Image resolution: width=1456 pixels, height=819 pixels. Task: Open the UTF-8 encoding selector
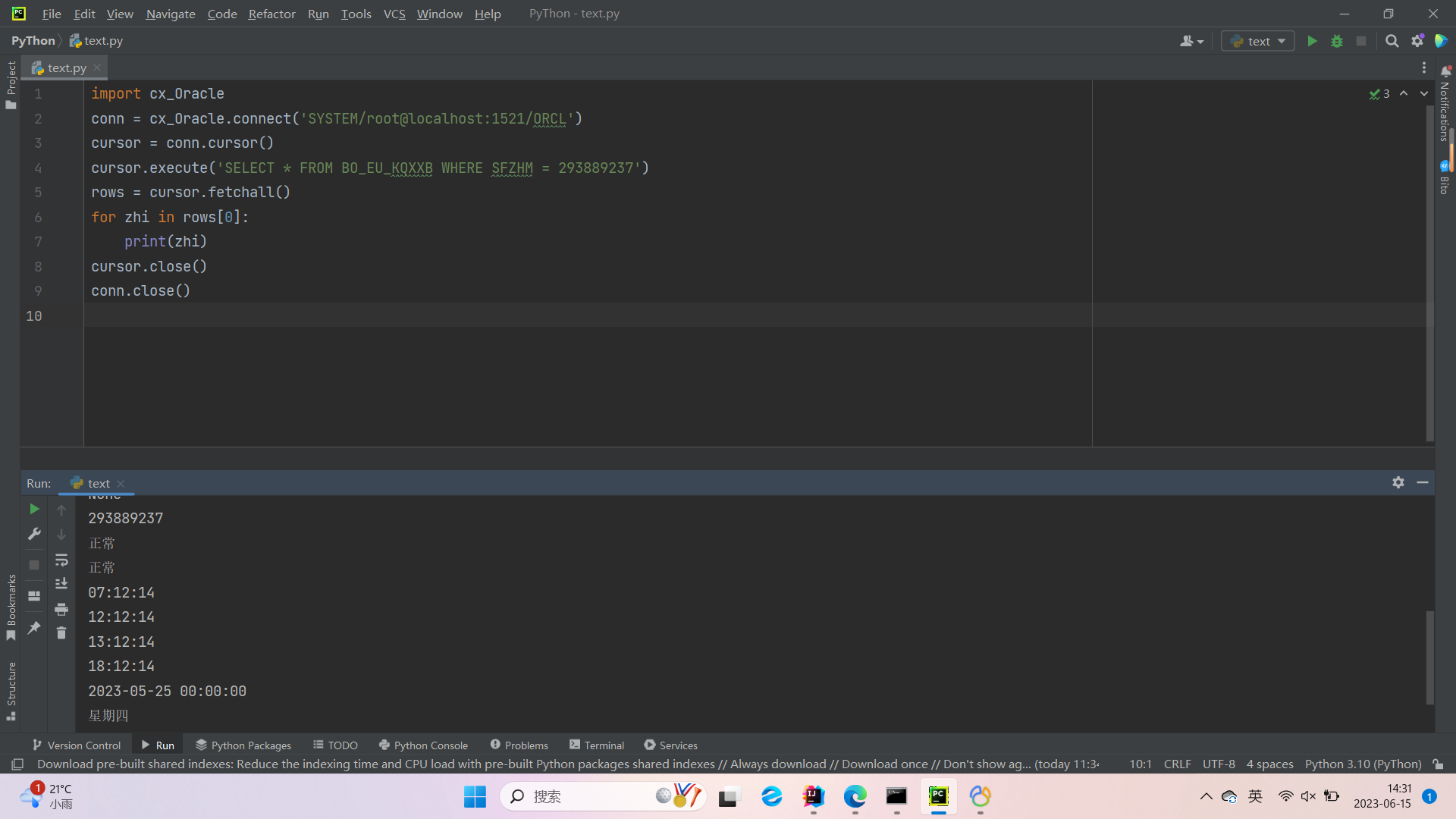pyautogui.click(x=1219, y=764)
